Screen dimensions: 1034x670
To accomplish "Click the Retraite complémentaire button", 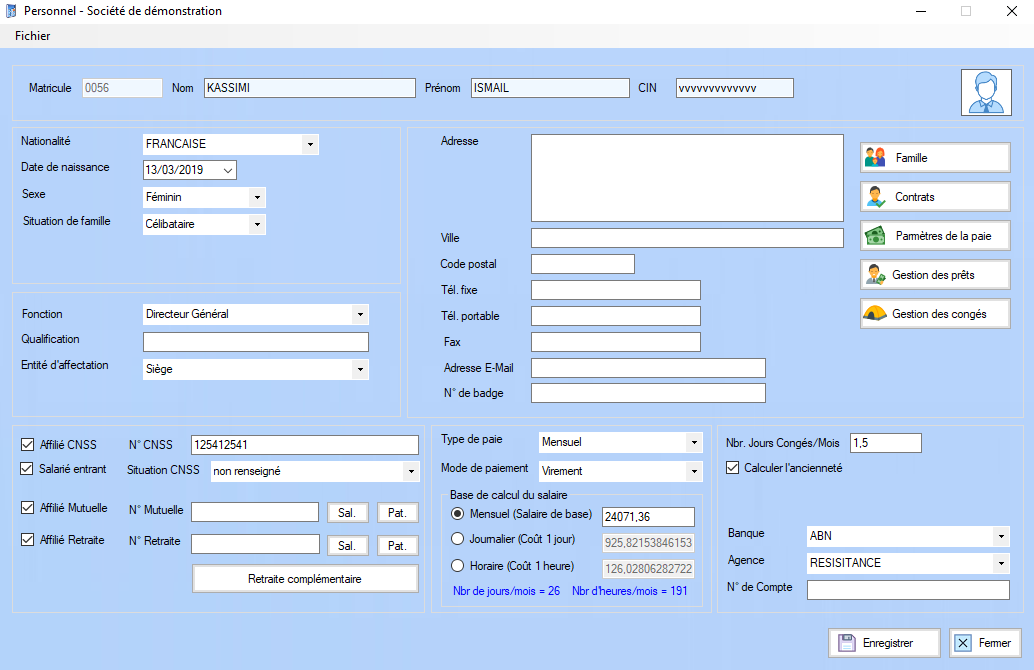I will point(305,579).
